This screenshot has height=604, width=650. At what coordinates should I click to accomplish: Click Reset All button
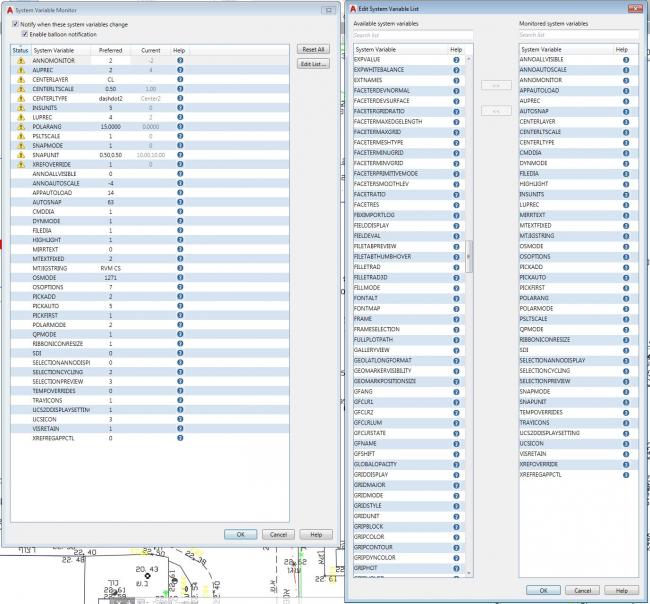pos(313,48)
